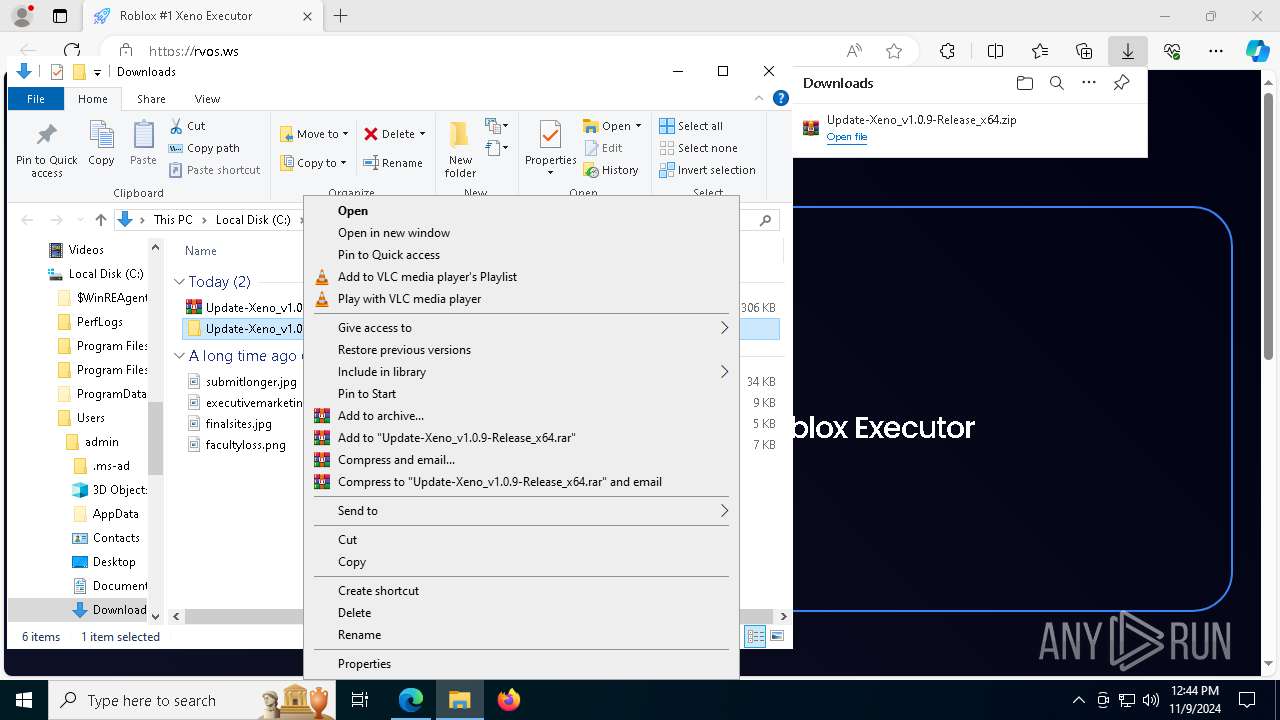Click Select all in ribbon
This screenshot has width=1280, height=720.
tap(690, 126)
